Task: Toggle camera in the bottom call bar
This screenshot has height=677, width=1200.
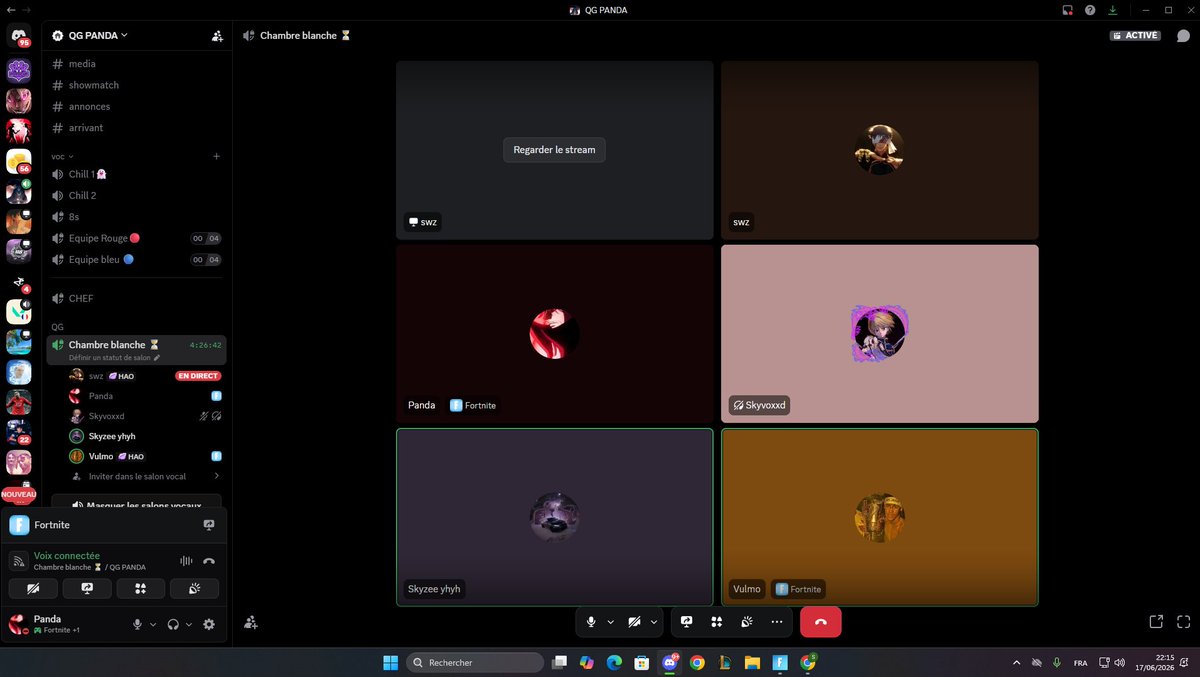Action: point(634,622)
